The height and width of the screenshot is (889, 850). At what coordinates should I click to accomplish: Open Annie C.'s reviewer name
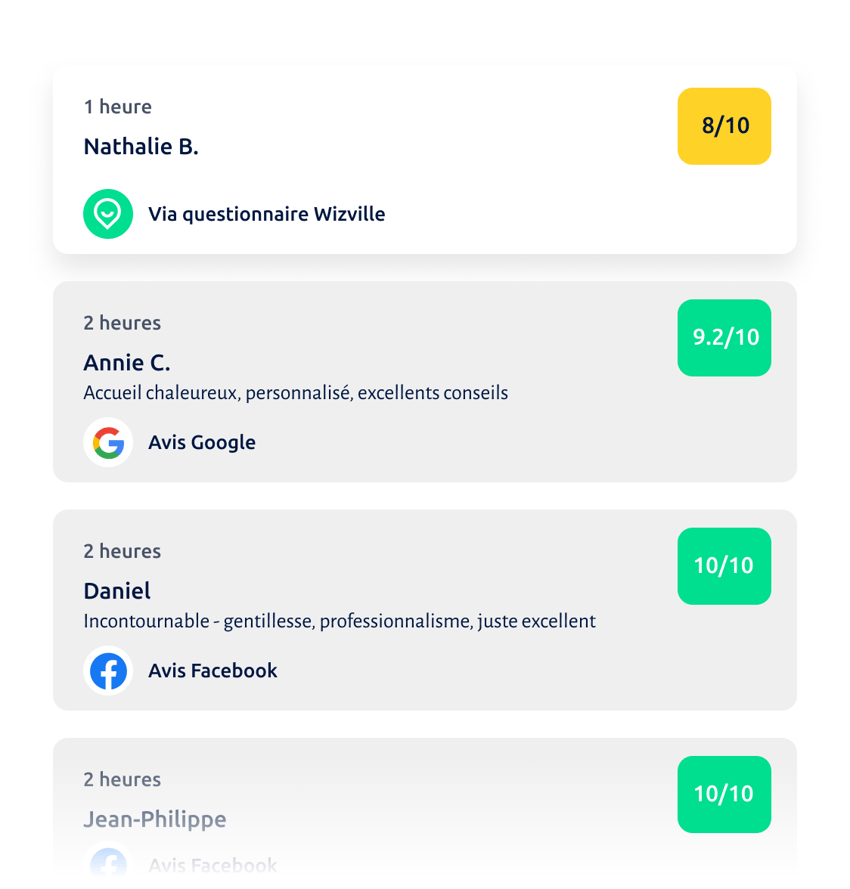[x=127, y=362]
